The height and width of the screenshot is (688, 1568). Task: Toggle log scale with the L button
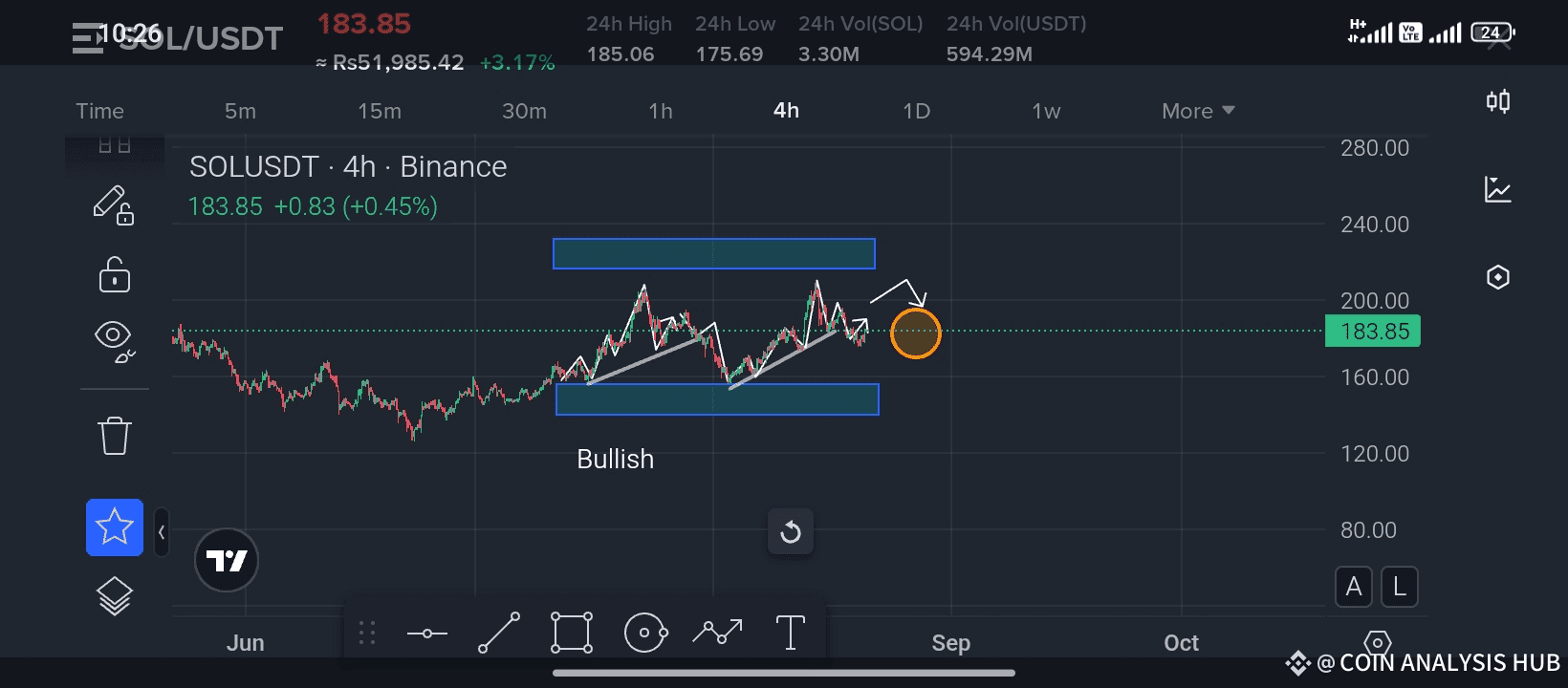pyautogui.click(x=1400, y=587)
